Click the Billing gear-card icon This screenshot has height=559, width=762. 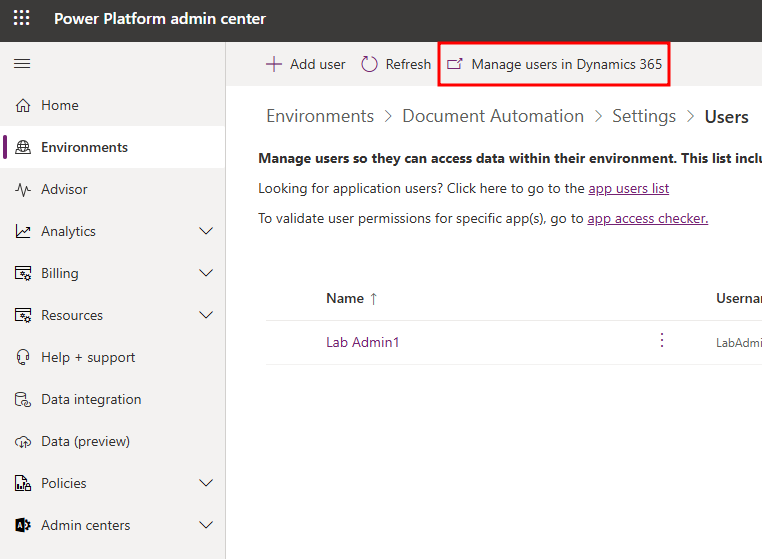pos(23,273)
